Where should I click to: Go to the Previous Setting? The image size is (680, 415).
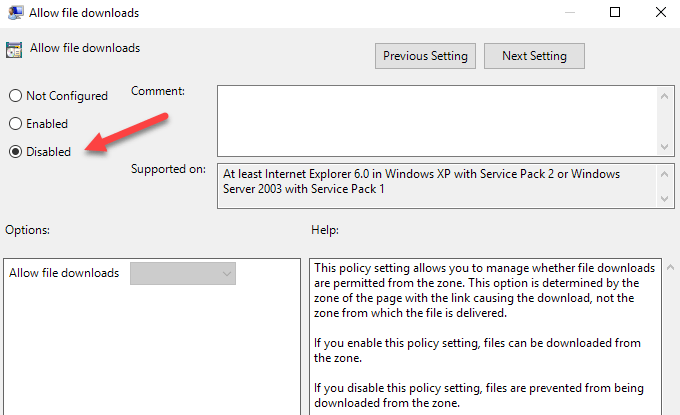click(x=425, y=56)
